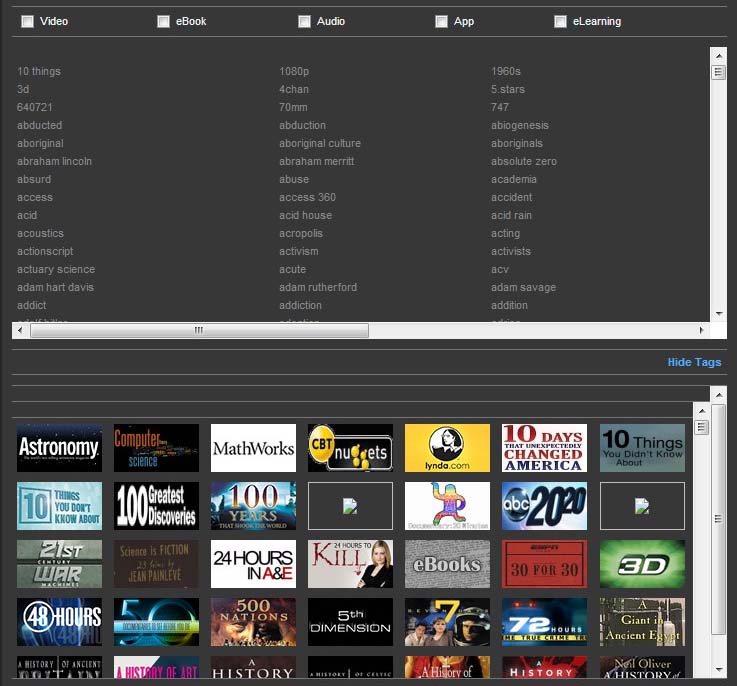Open A Giant in Ancient Egypt tile
Image resolution: width=737 pixels, height=686 pixels.
pyautogui.click(x=642, y=622)
